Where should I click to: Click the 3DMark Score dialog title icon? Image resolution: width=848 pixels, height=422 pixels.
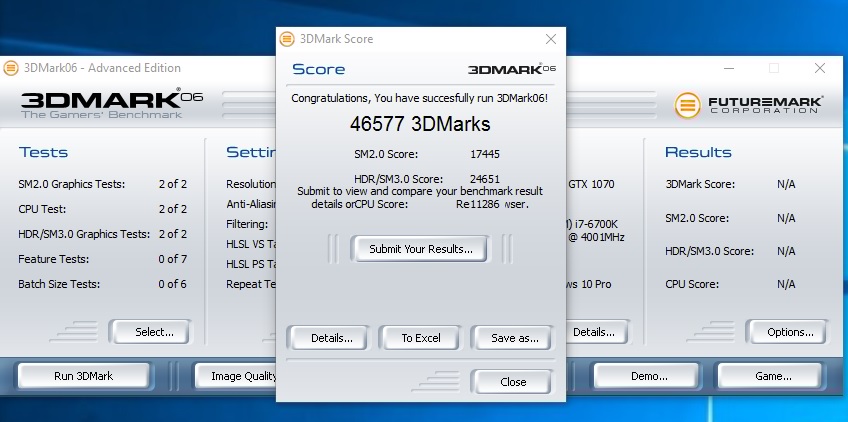[x=287, y=39]
